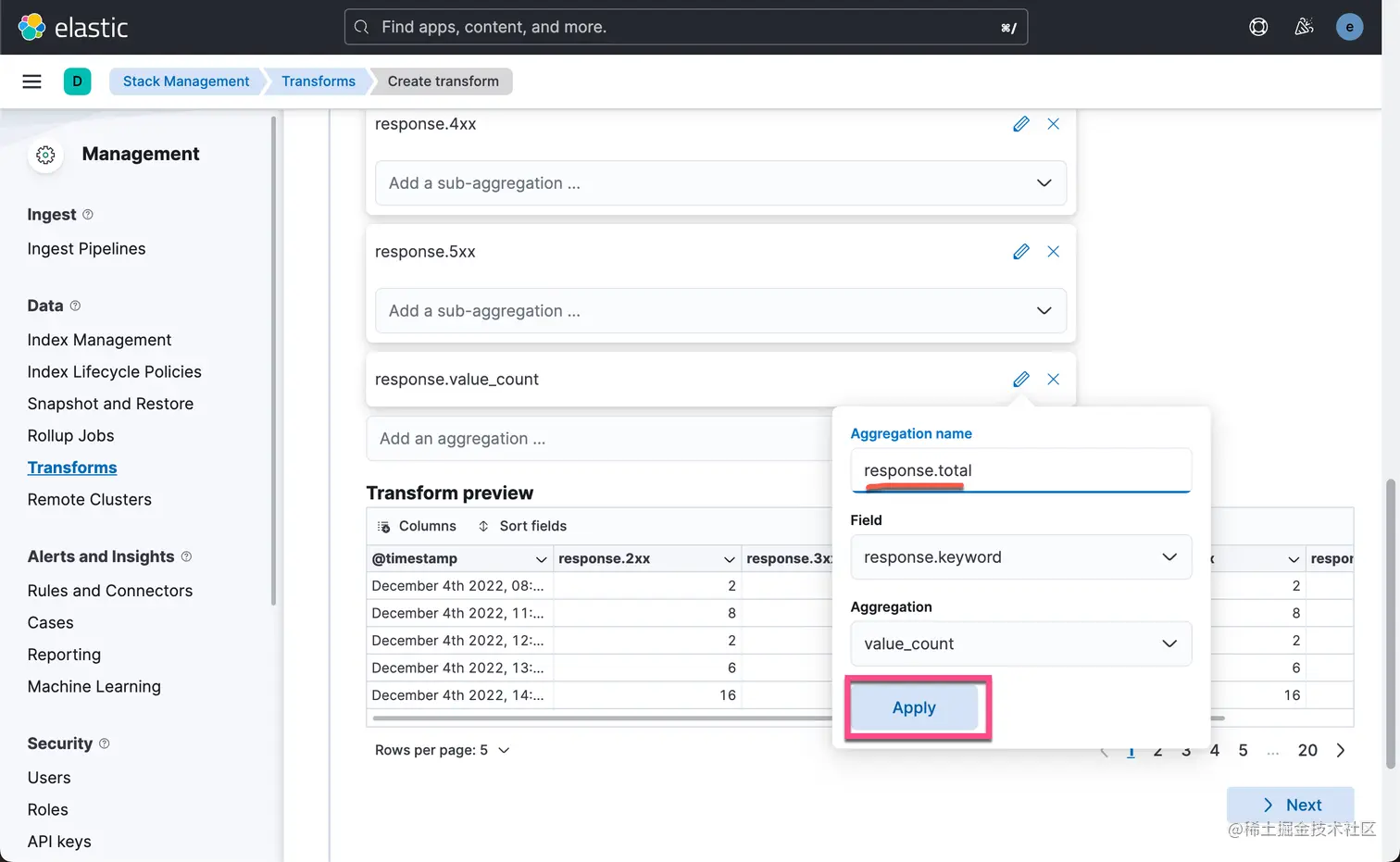The height and width of the screenshot is (862, 1400).
Task: Open the newsfeed celebration icon
Action: pyautogui.click(x=1304, y=27)
